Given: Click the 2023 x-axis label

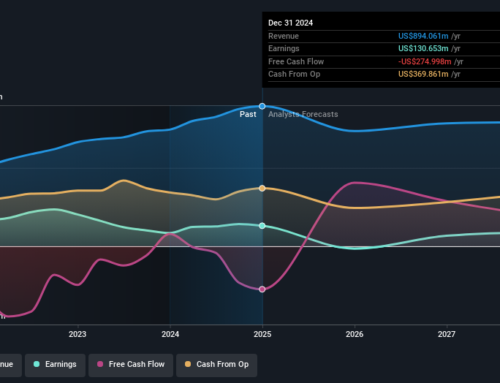Looking at the screenshot, I should [78, 334].
